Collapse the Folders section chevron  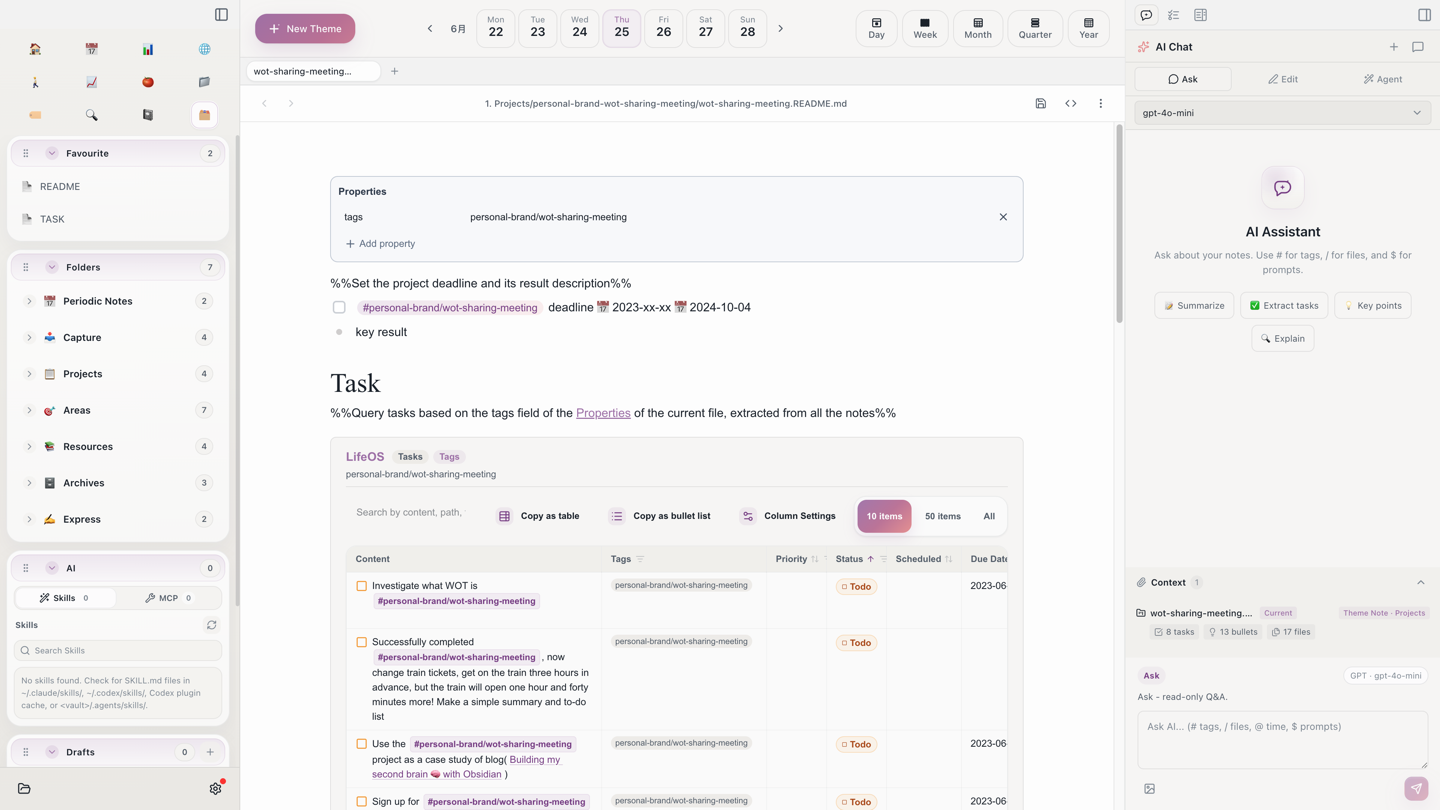click(52, 267)
